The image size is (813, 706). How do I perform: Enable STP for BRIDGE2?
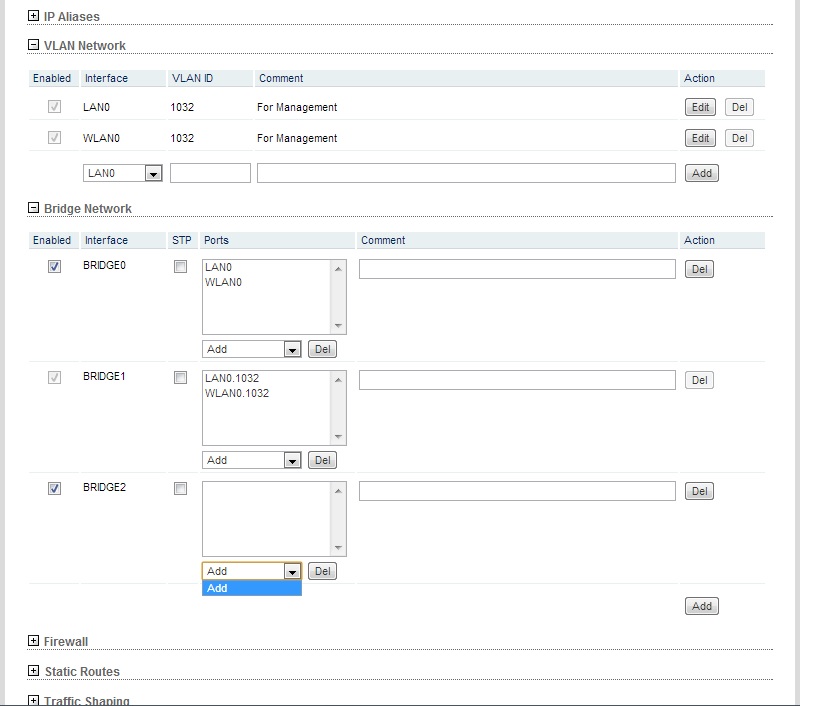point(180,489)
